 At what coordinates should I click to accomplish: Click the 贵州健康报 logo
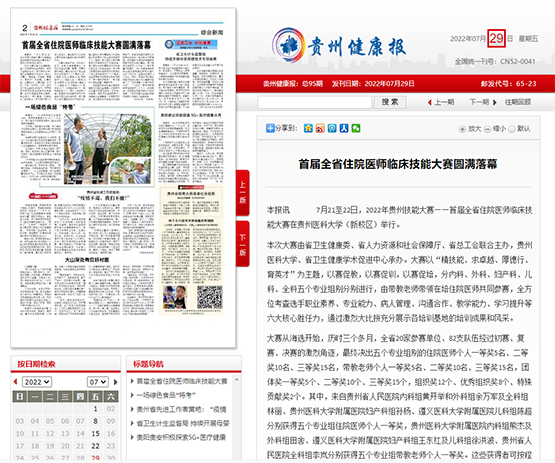click(339, 46)
